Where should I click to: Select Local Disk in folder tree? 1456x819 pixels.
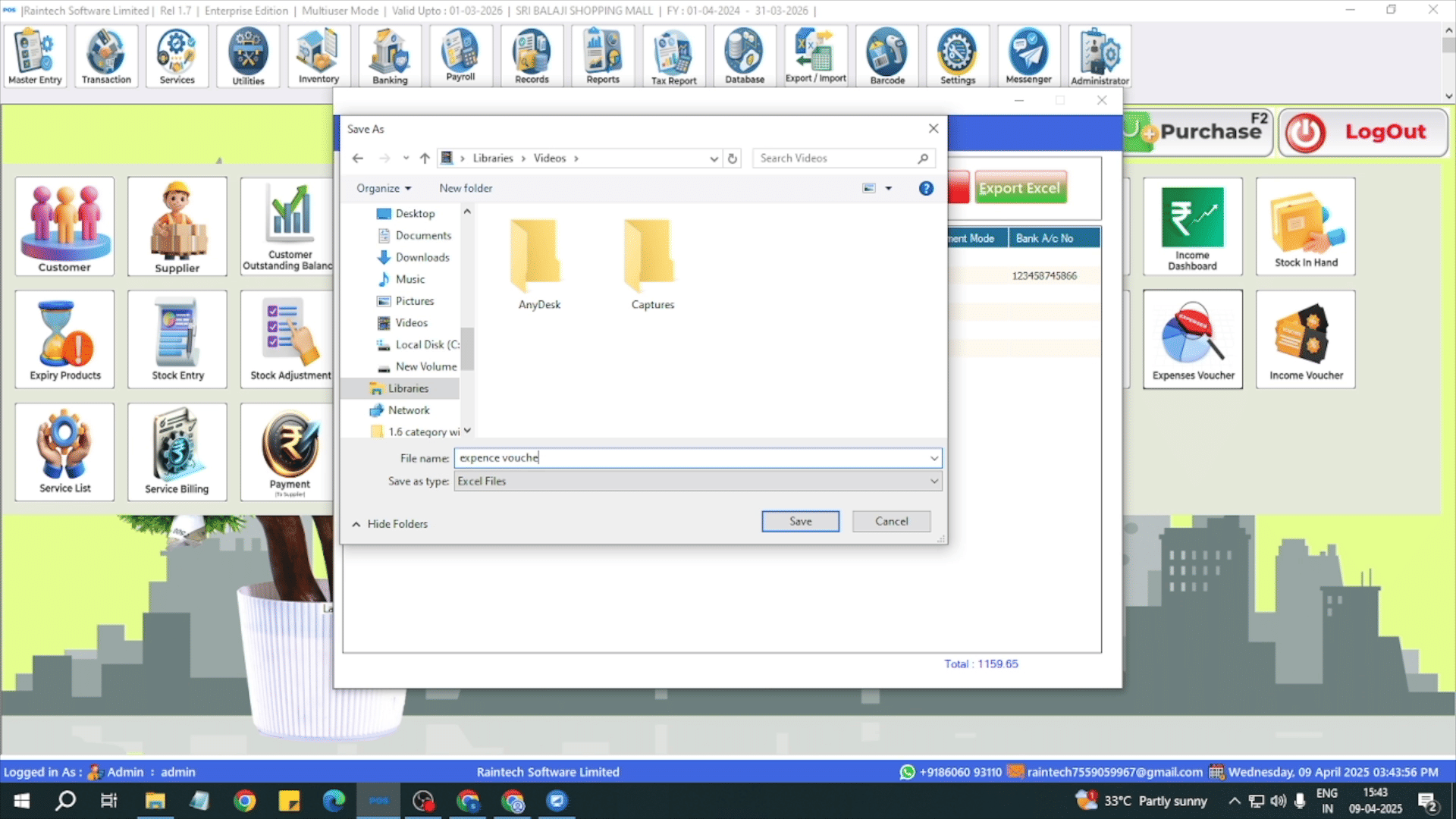point(425,344)
